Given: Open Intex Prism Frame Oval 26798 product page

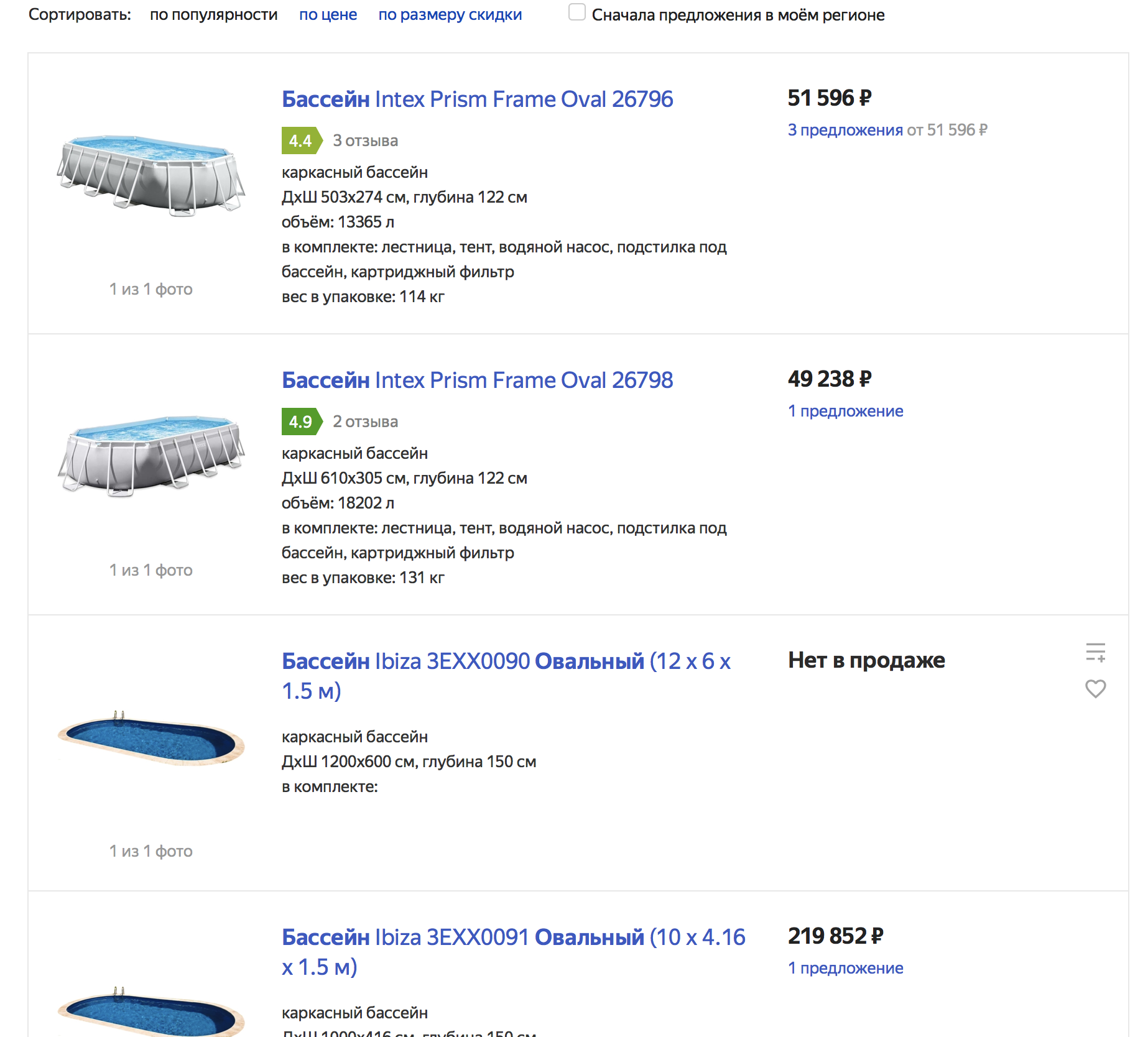Looking at the screenshot, I should pyautogui.click(x=477, y=380).
